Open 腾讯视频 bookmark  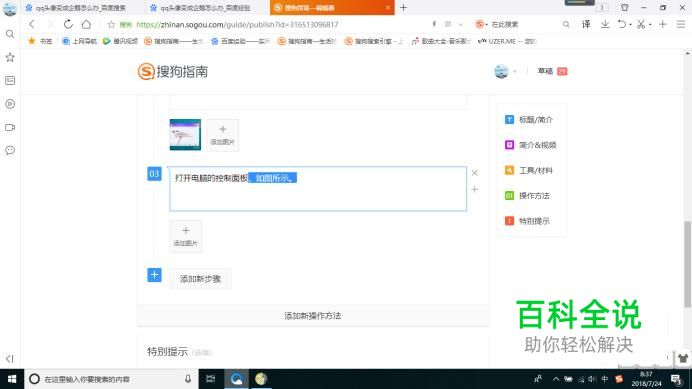pyautogui.click(x=120, y=41)
